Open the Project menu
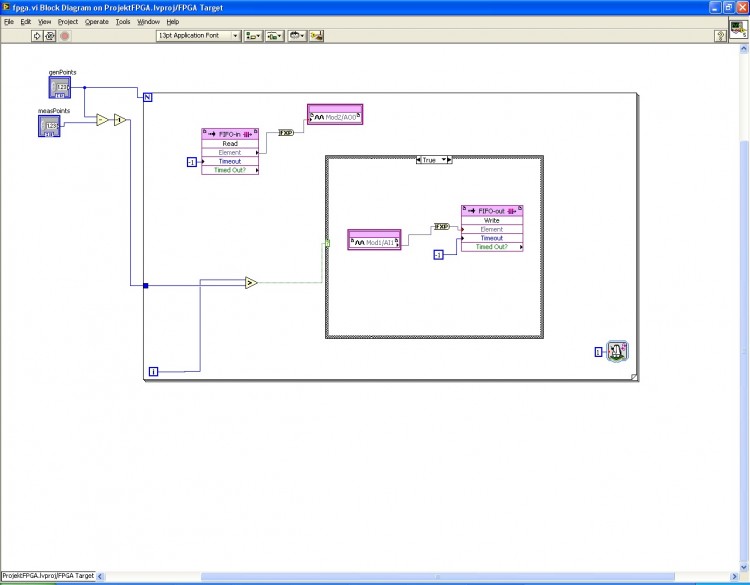Viewport: 750px width, 585px height. pos(67,22)
